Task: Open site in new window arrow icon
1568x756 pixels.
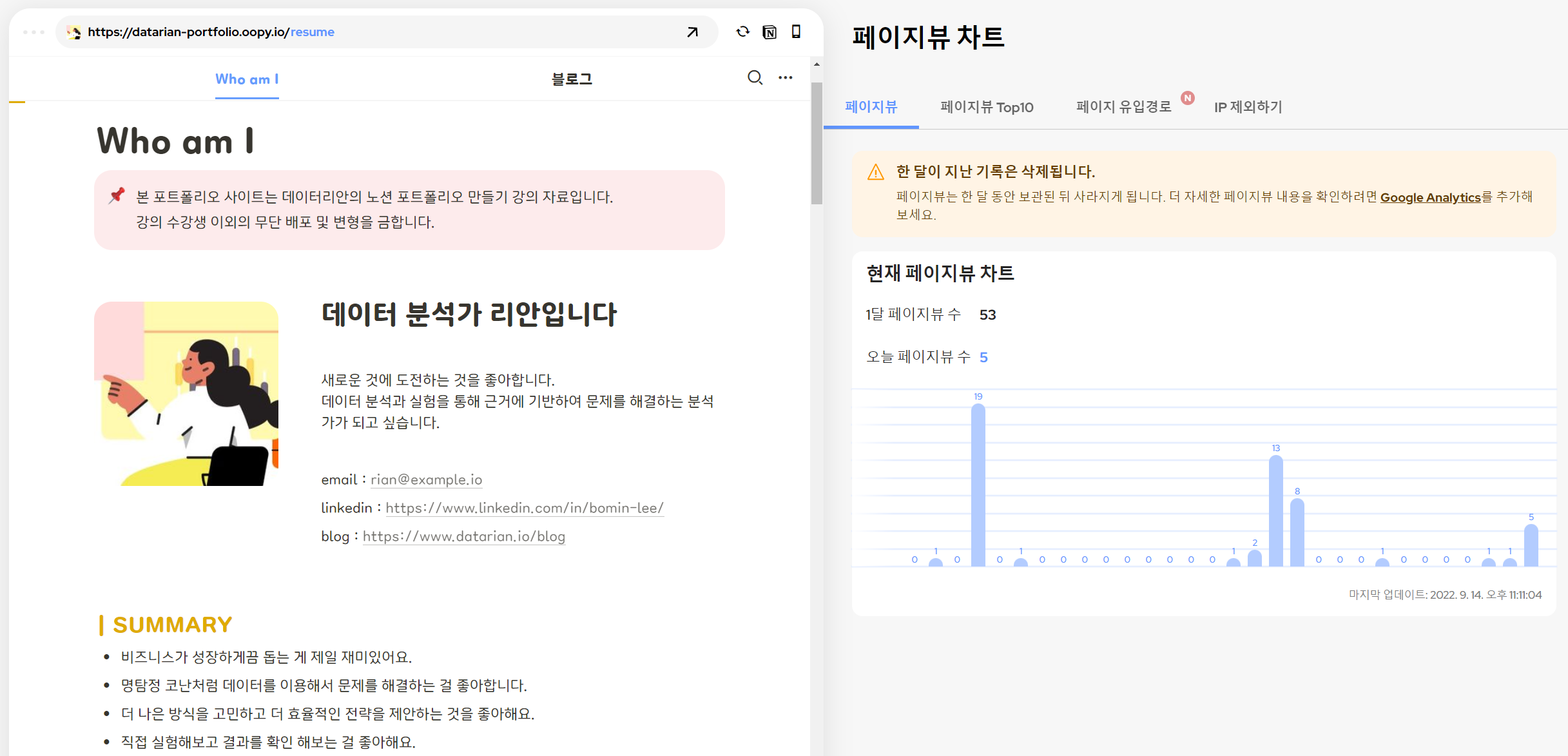Action: (692, 32)
